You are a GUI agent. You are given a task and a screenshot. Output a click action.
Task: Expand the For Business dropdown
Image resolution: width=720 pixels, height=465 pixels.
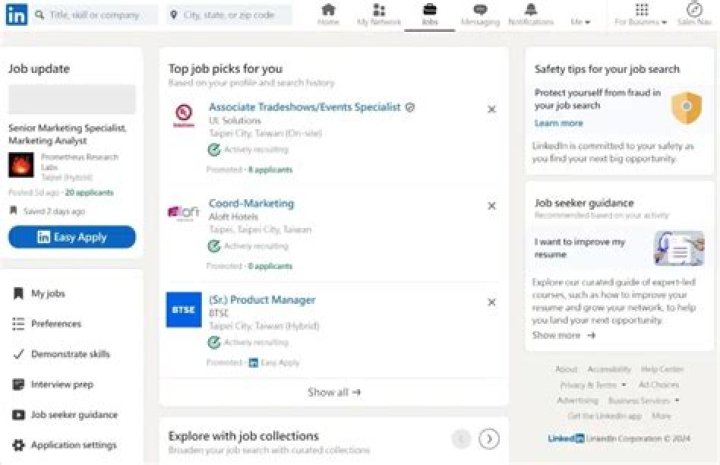tap(641, 15)
